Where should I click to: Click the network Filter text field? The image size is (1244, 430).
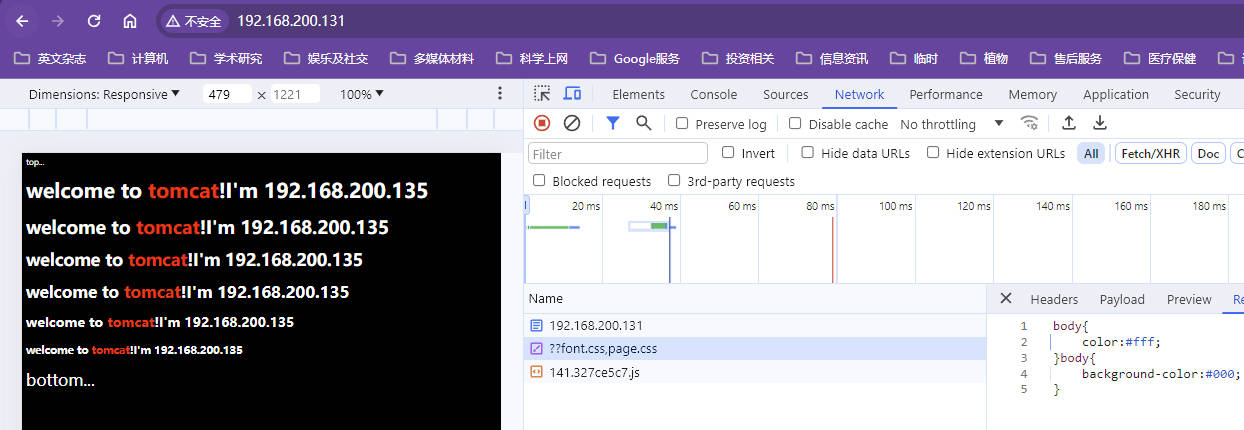point(618,154)
